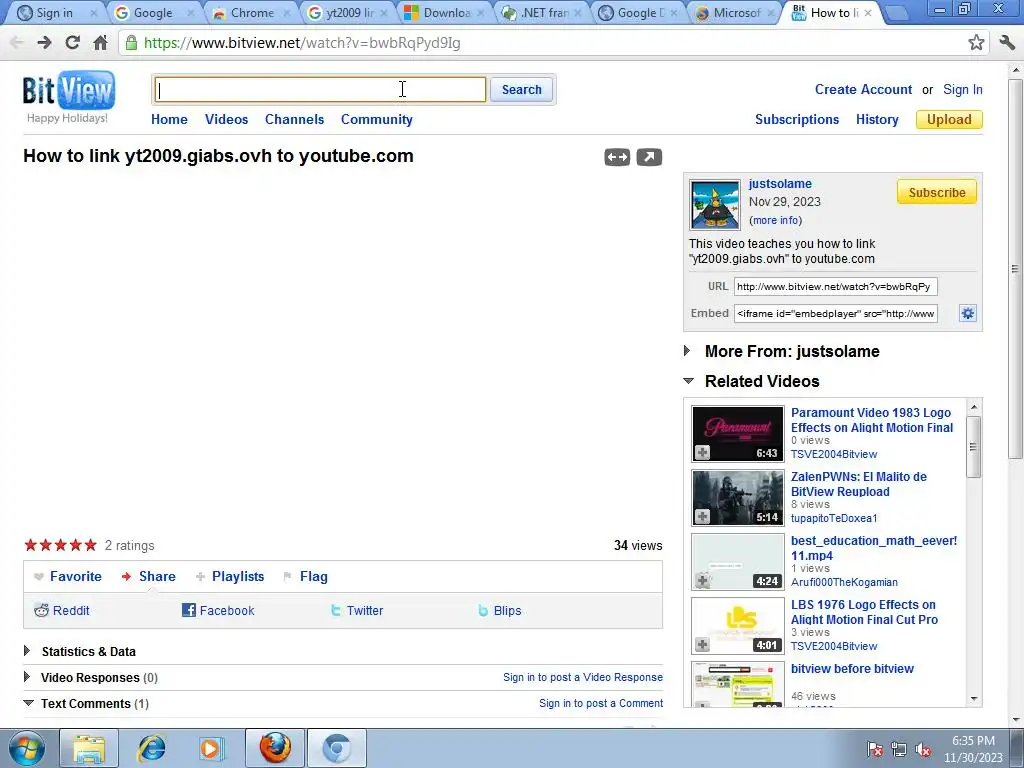Viewport: 1024px width, 768px height.
Task: Toggle the wide player size icon
Action: 617,157
